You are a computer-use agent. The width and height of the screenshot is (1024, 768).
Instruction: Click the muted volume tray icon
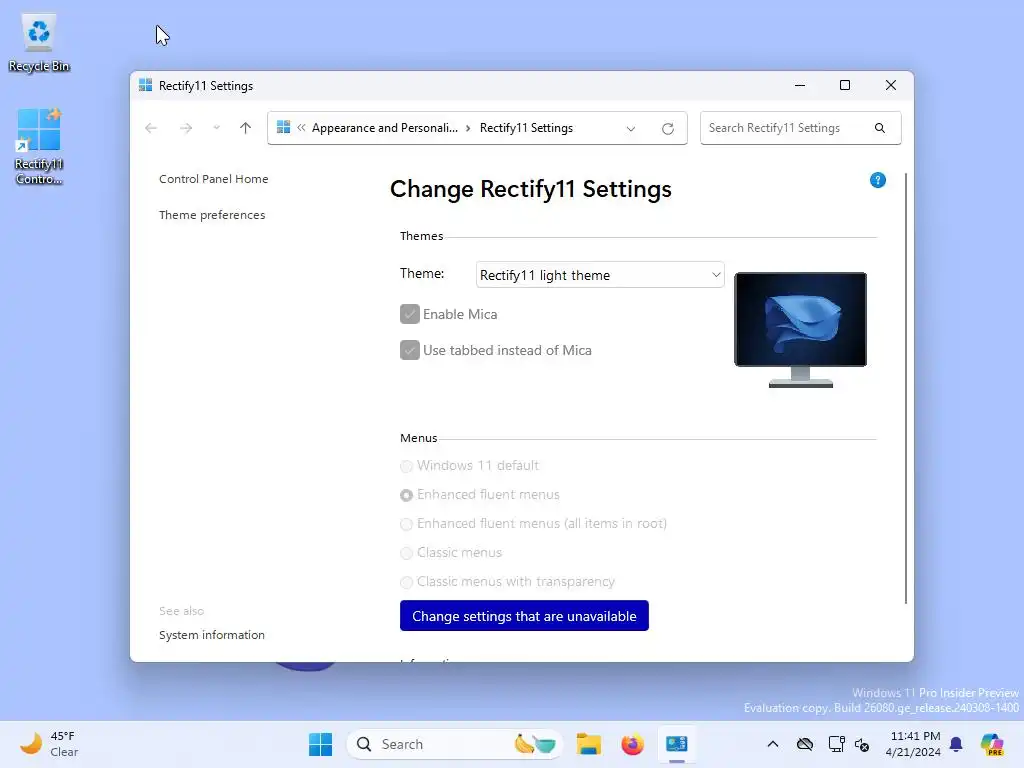(x=862, y=744)
